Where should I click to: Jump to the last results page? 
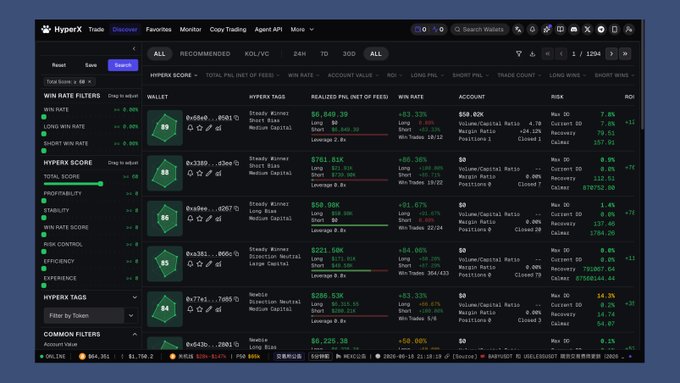point(625,54)
